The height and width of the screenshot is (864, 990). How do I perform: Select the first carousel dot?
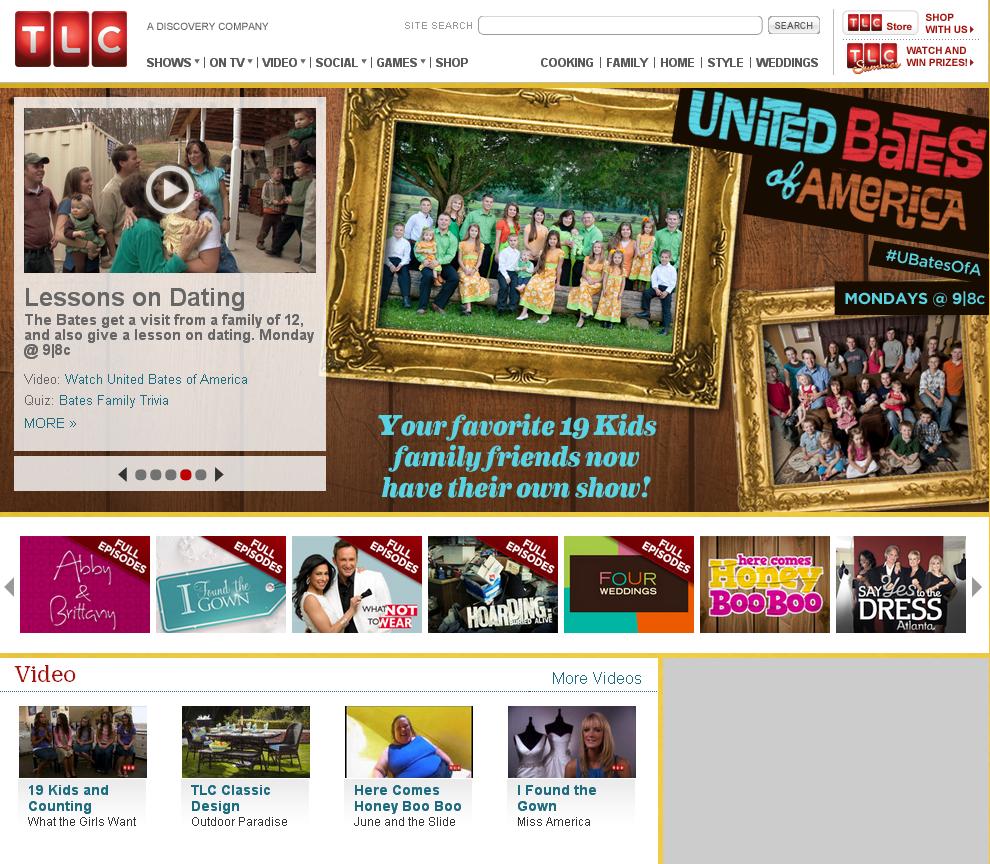[x=141, y=475]
